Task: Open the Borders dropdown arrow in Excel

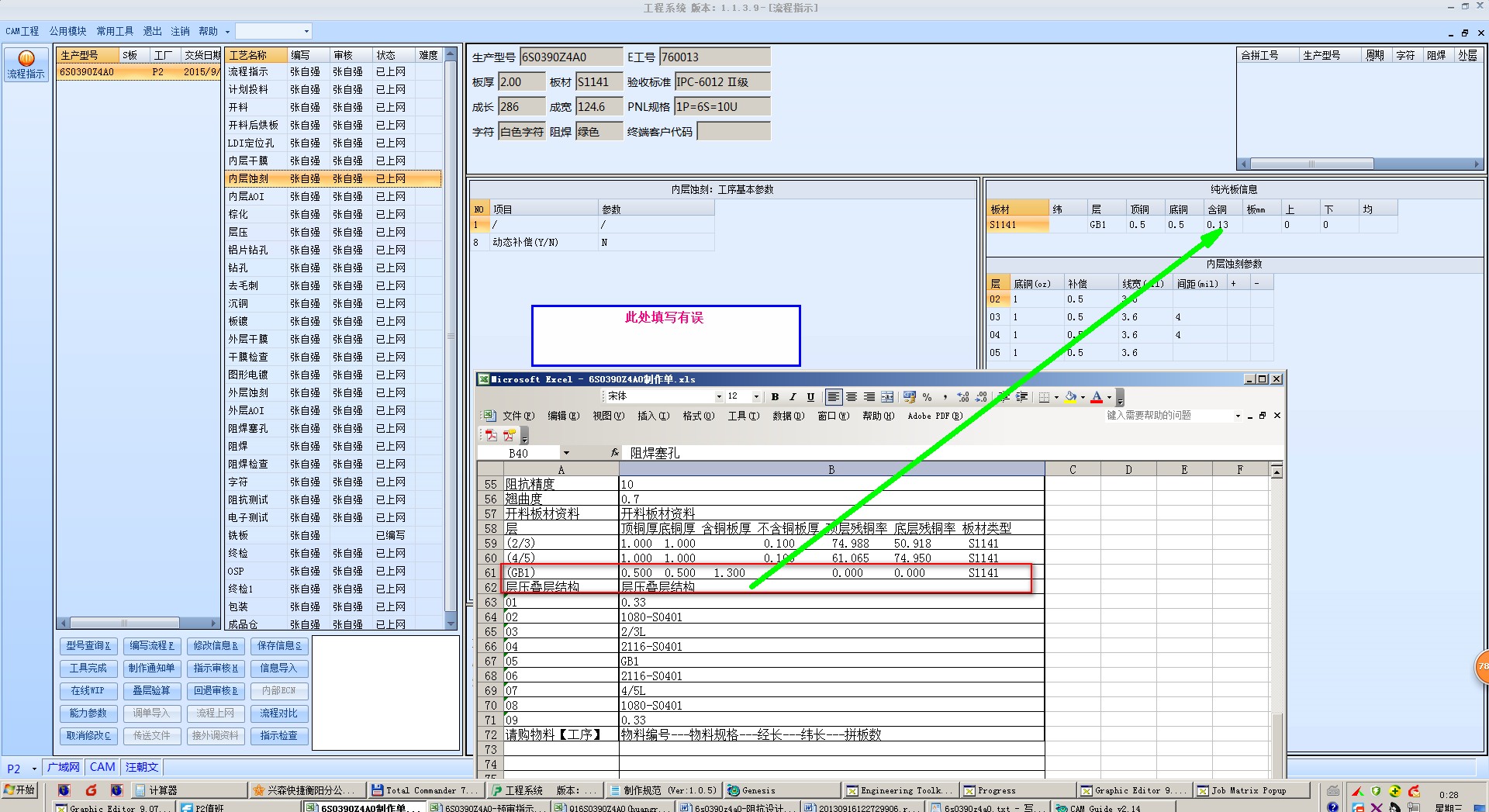Action: (x=1056, y=397)
